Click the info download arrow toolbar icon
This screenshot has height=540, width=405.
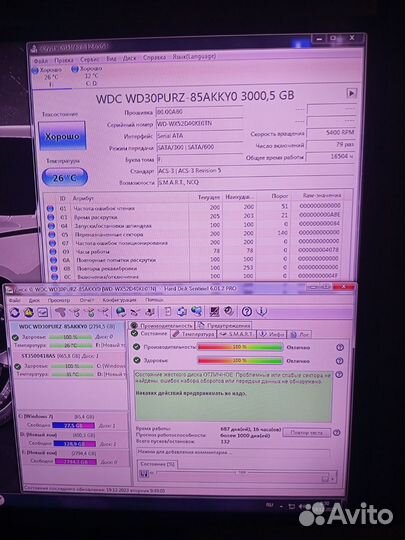[262, 311]
